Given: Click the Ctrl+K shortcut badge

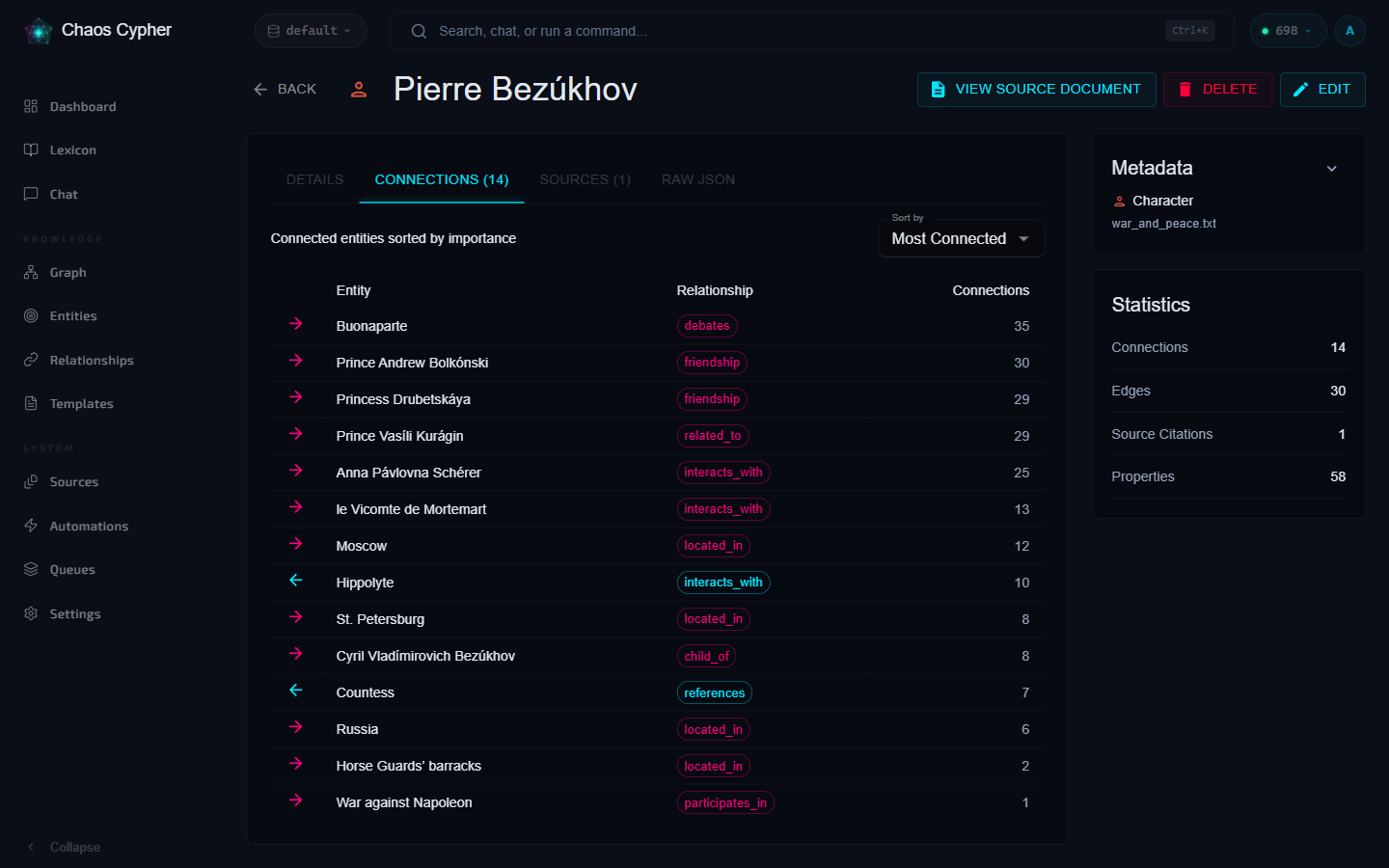Looking at the screenshot, I should tap(1189, 31).
